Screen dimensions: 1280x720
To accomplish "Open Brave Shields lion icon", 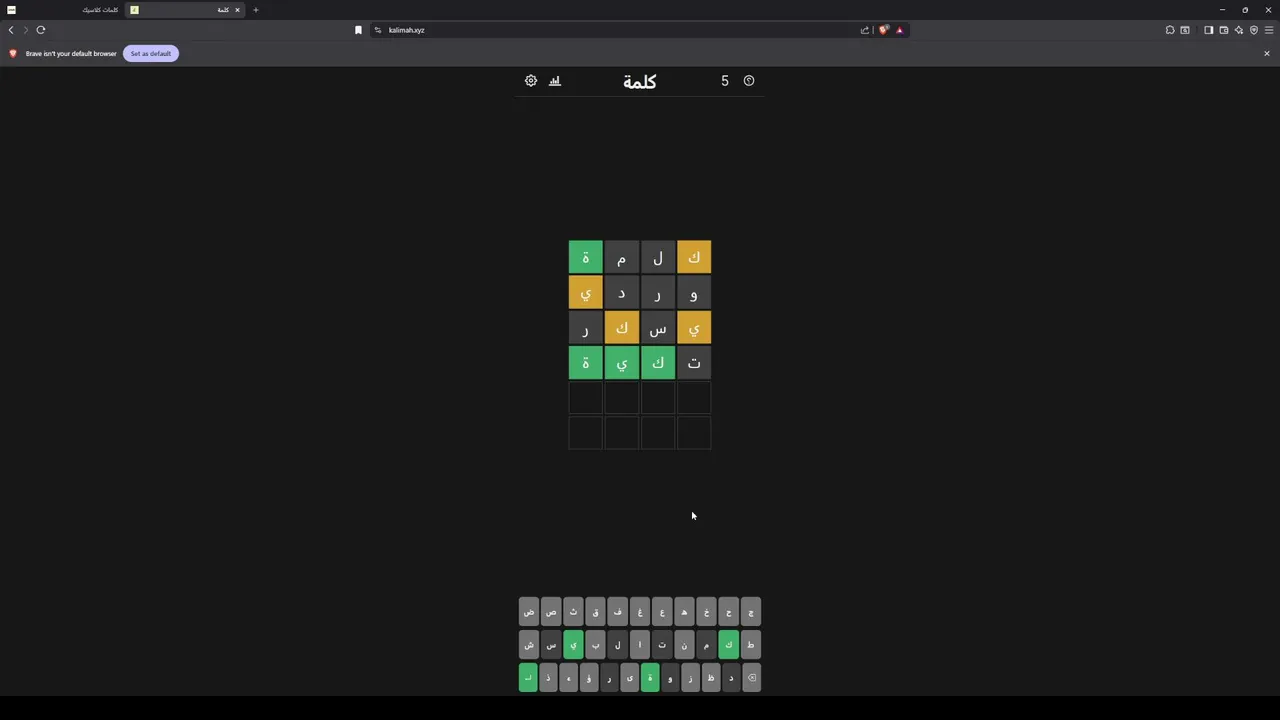I will (884, 30).
